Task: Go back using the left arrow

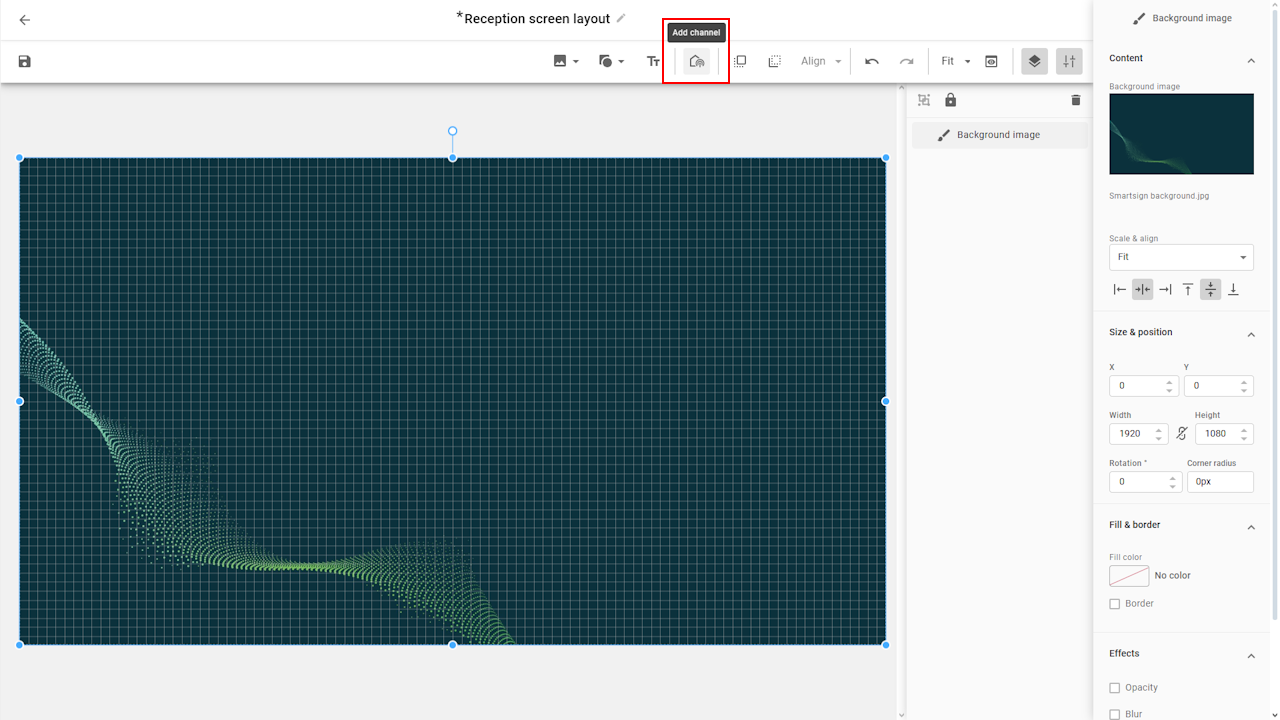Action: pyautogui.click(x=25, y=20)
